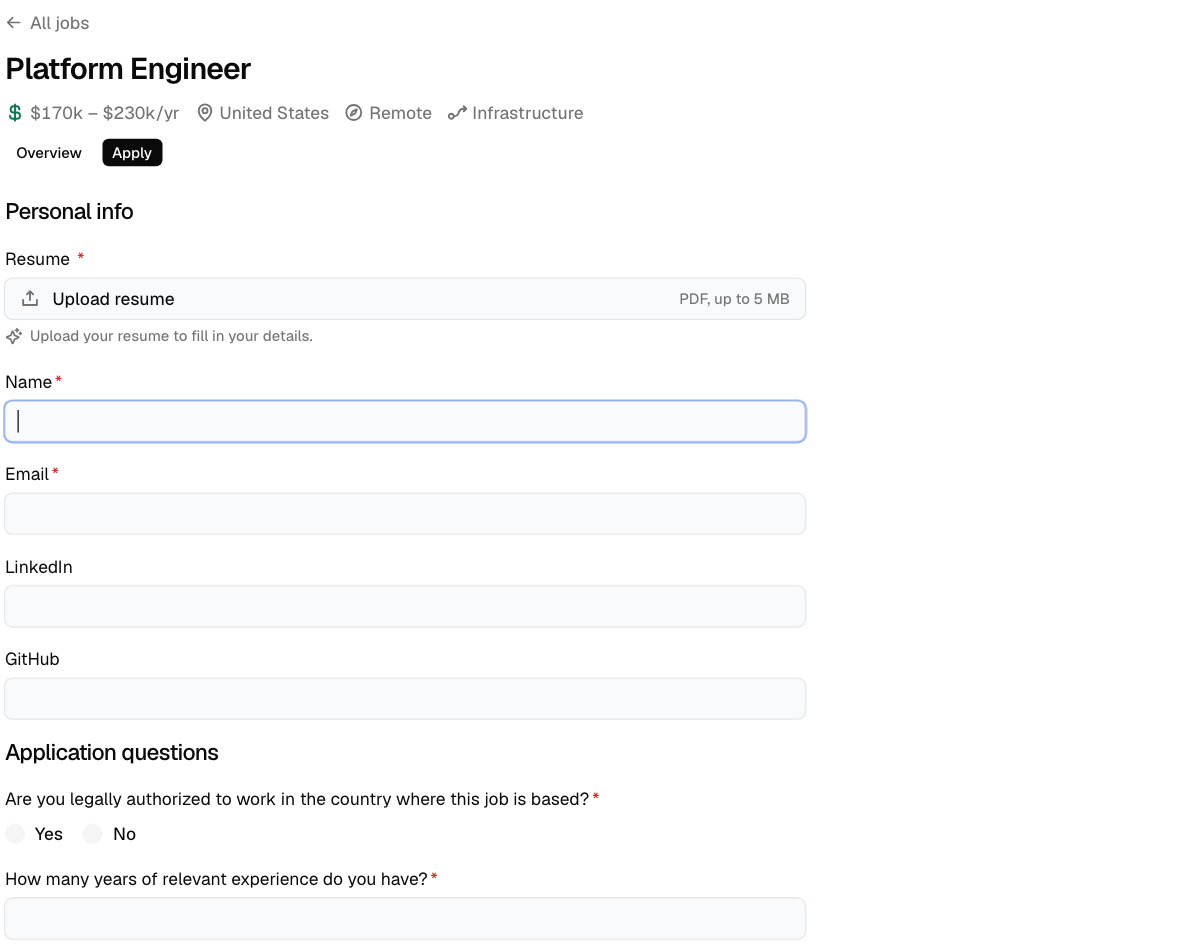Viewport: 1200px width, 950px height.
Task: Click the Infrastructure department icon
Action: click(x=457, y=113)
